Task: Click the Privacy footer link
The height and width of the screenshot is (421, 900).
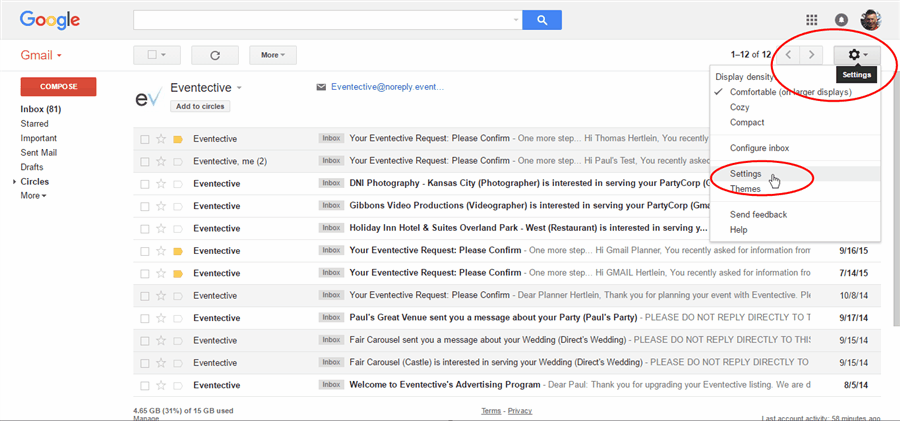Action: click(520, 411)
